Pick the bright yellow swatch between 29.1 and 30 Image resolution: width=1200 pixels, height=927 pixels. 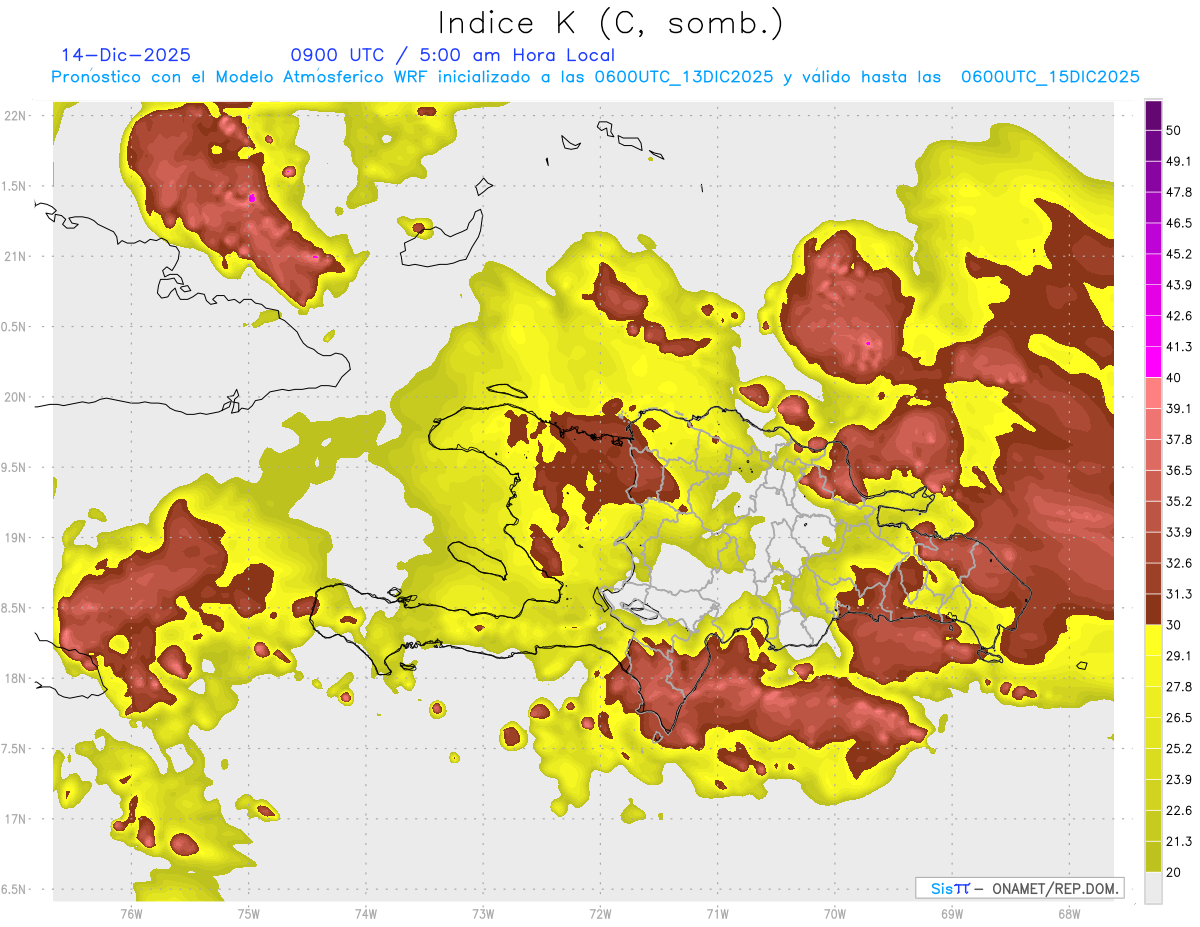(x=1153, y=640)
